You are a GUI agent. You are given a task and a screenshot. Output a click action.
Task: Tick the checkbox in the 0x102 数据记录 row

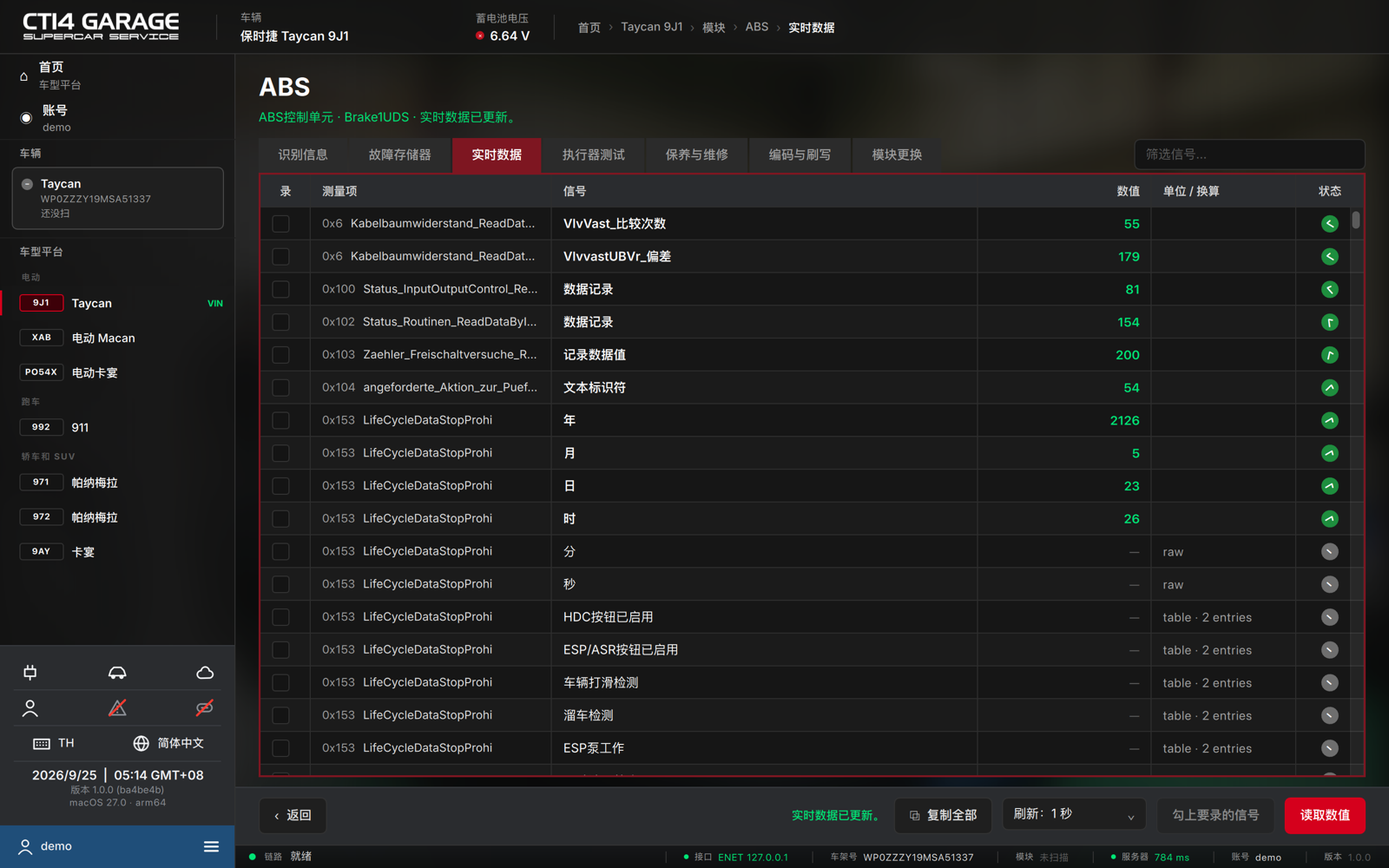pyautogui.click(x=280, y=322)
